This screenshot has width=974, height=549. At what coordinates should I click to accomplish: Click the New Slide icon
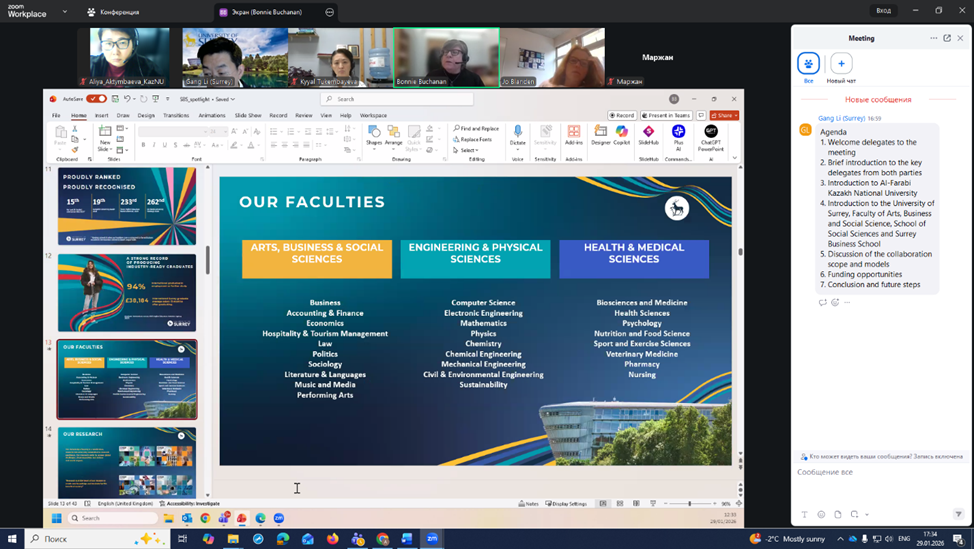click(104, 134)
